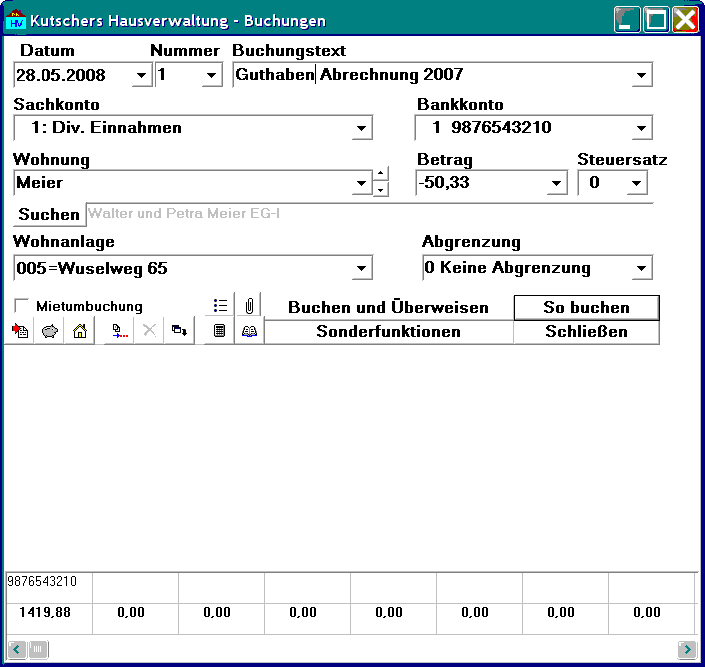
Task: Click Buchen und Überweisen button
Action: pyautogui.click(x=388, y=307)
